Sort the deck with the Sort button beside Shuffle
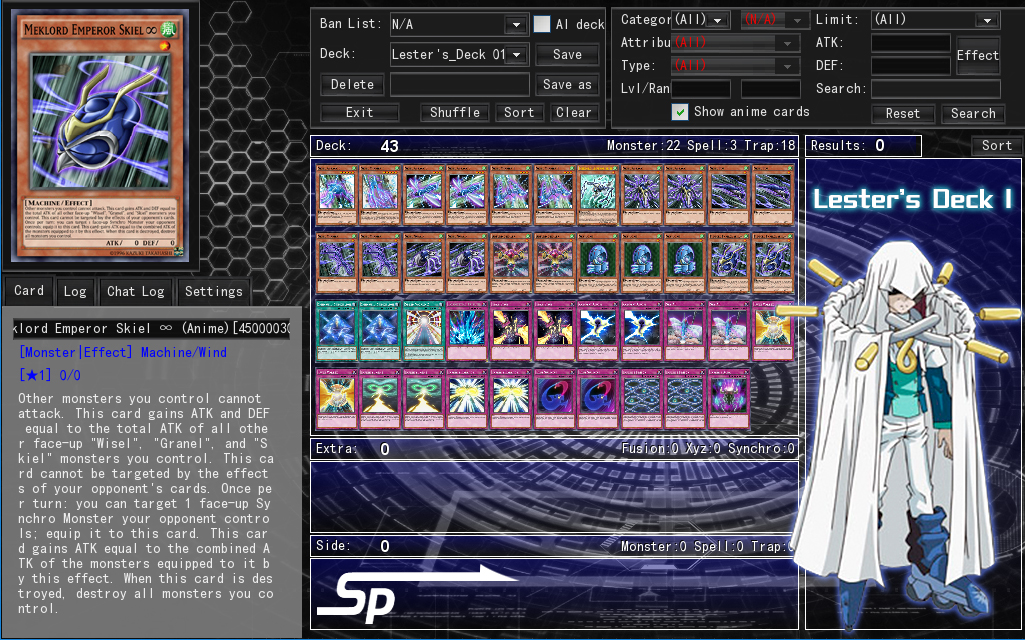The height and width of the screenshot is (640, 1025). coord(519,112)
